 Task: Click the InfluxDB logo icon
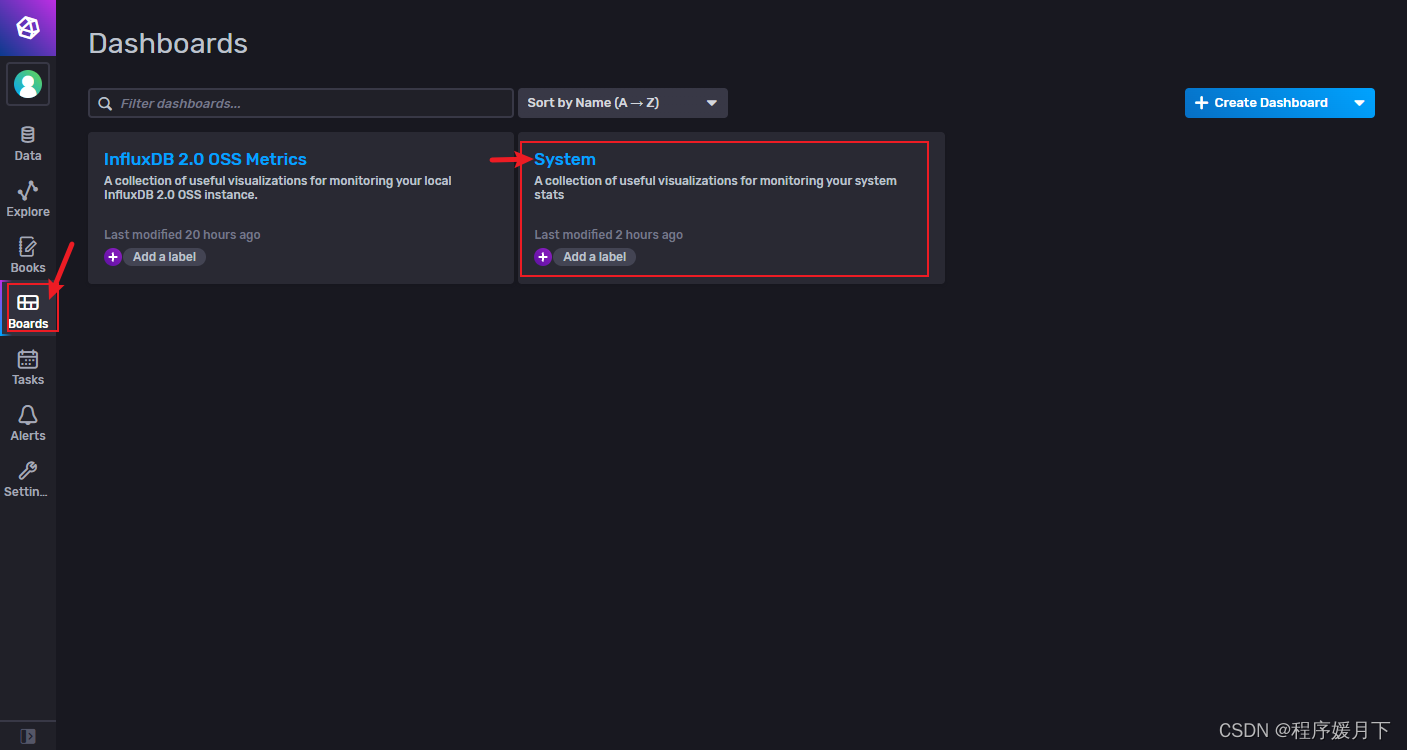[x=28, y=27]
